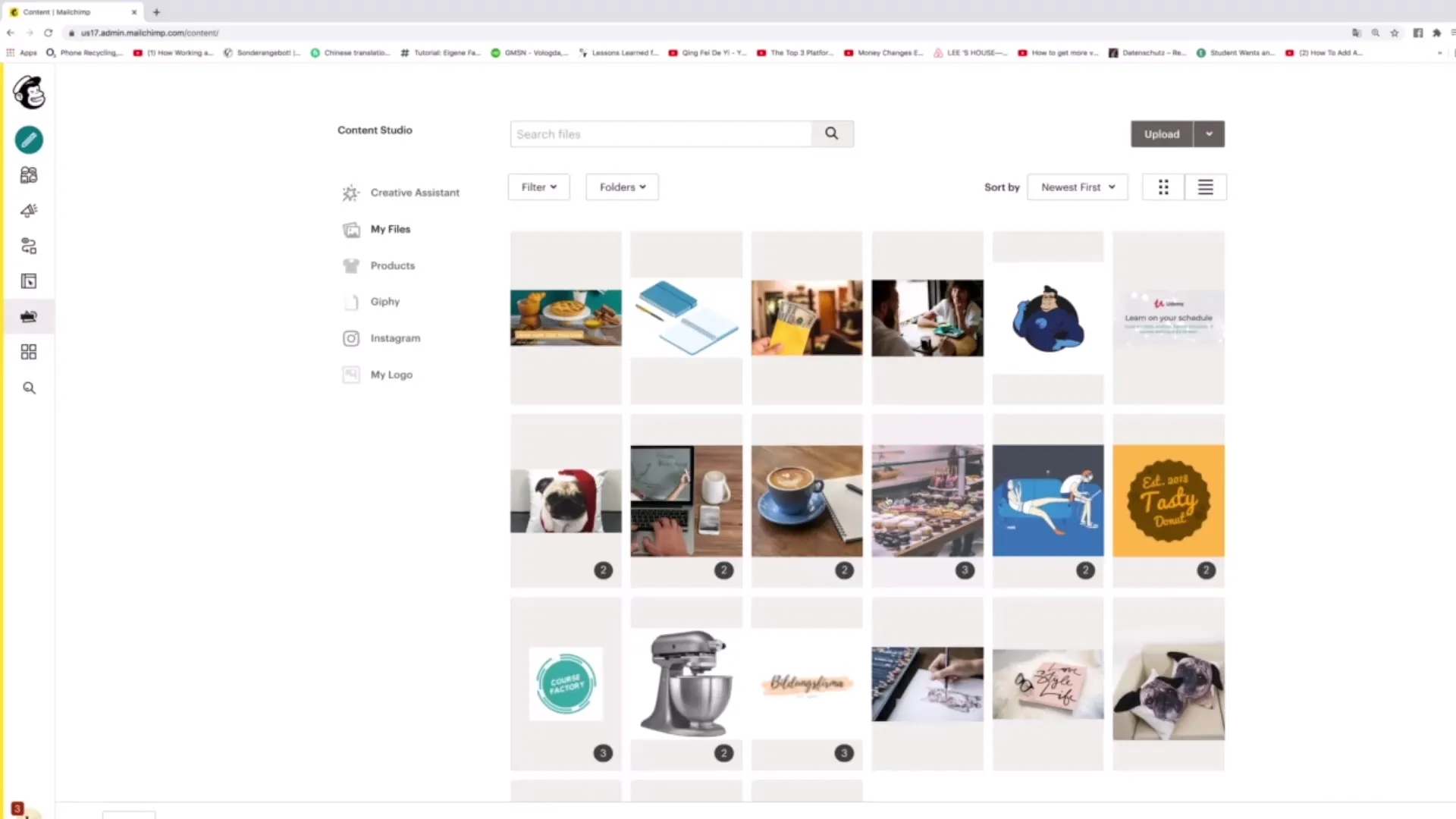Expand the Folders dropdown filter

[x=622, y=187]
